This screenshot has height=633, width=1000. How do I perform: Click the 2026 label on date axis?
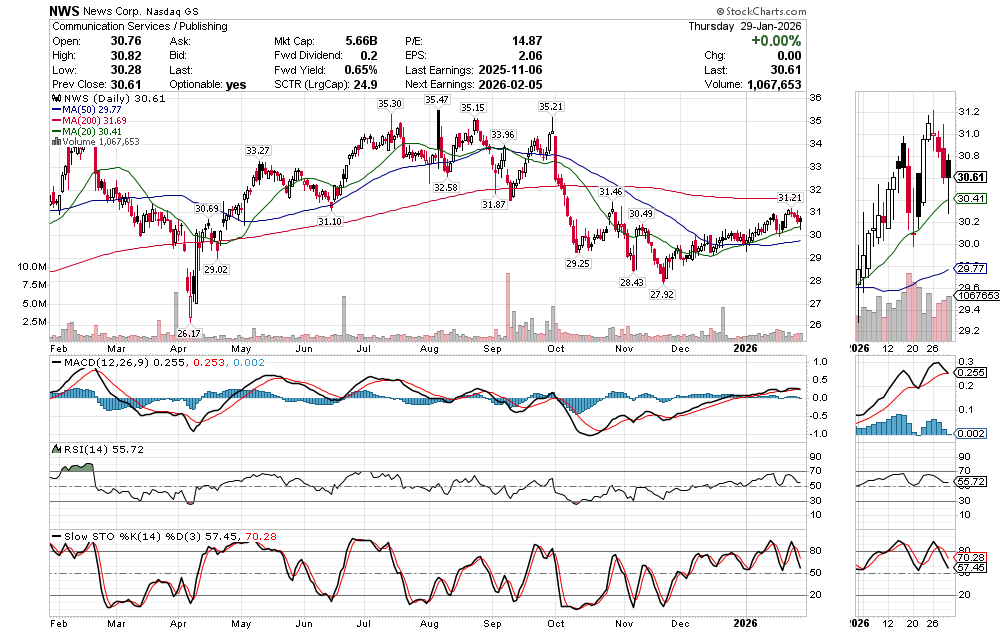click(x=745, y=348)
